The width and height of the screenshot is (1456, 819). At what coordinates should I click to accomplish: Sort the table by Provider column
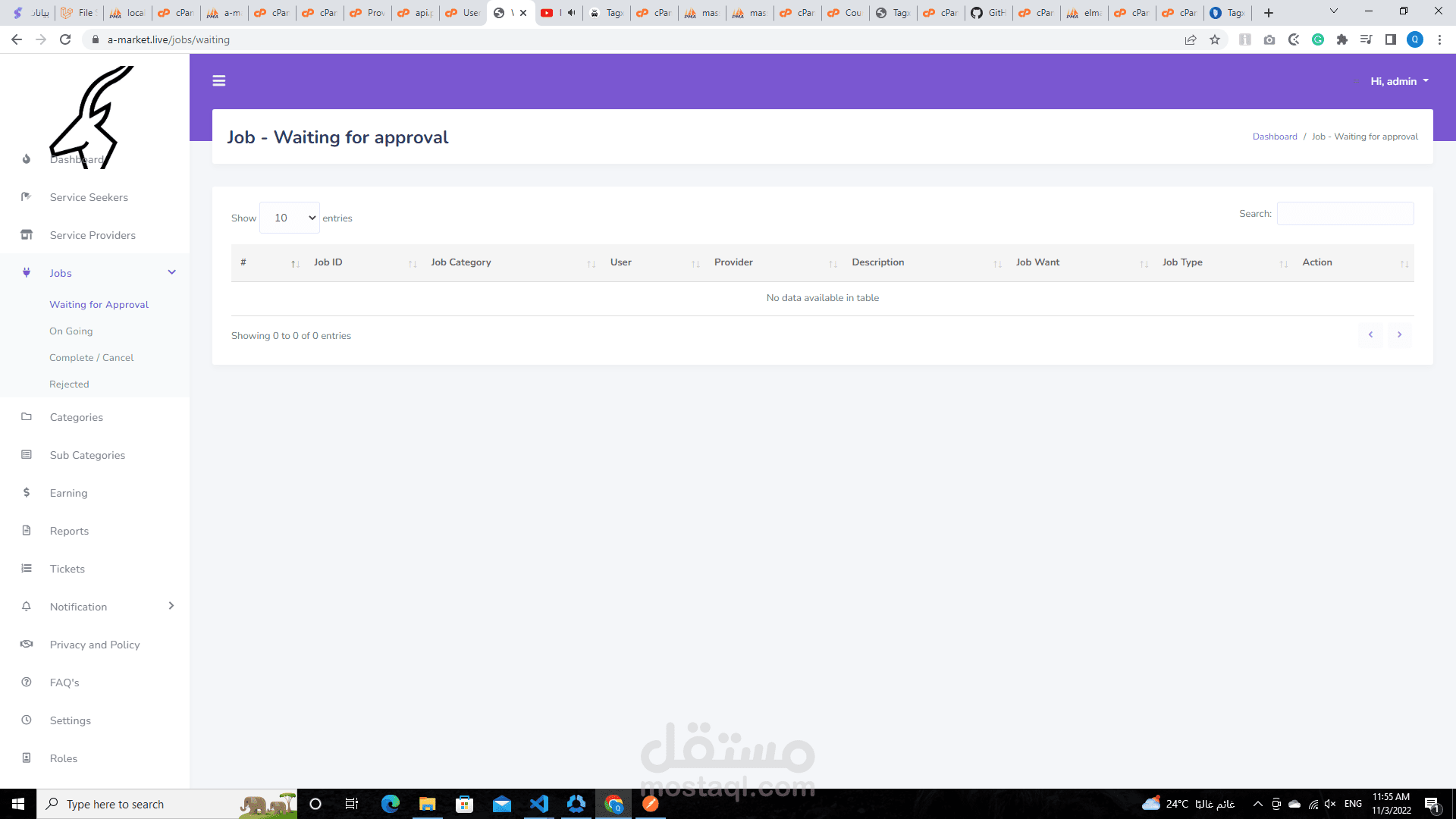click(733, 262)
